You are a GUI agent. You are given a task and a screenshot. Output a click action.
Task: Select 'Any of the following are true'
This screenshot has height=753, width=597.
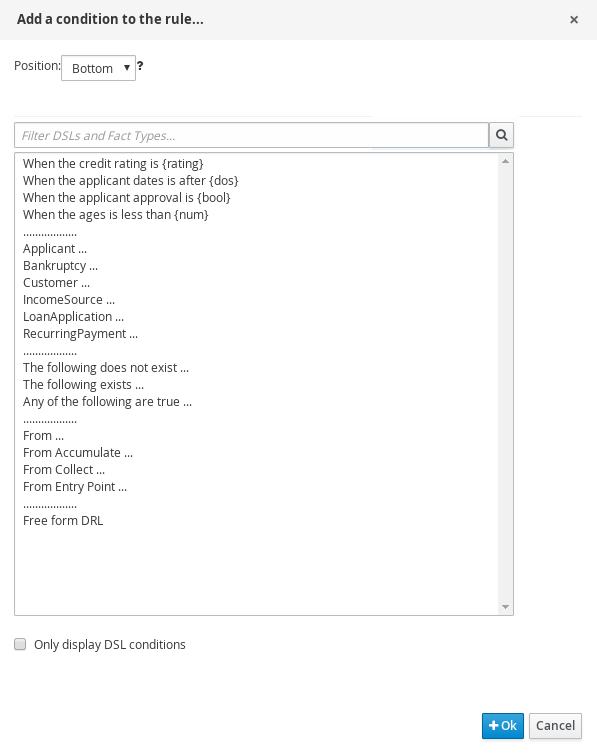click(x=107, y=402)
